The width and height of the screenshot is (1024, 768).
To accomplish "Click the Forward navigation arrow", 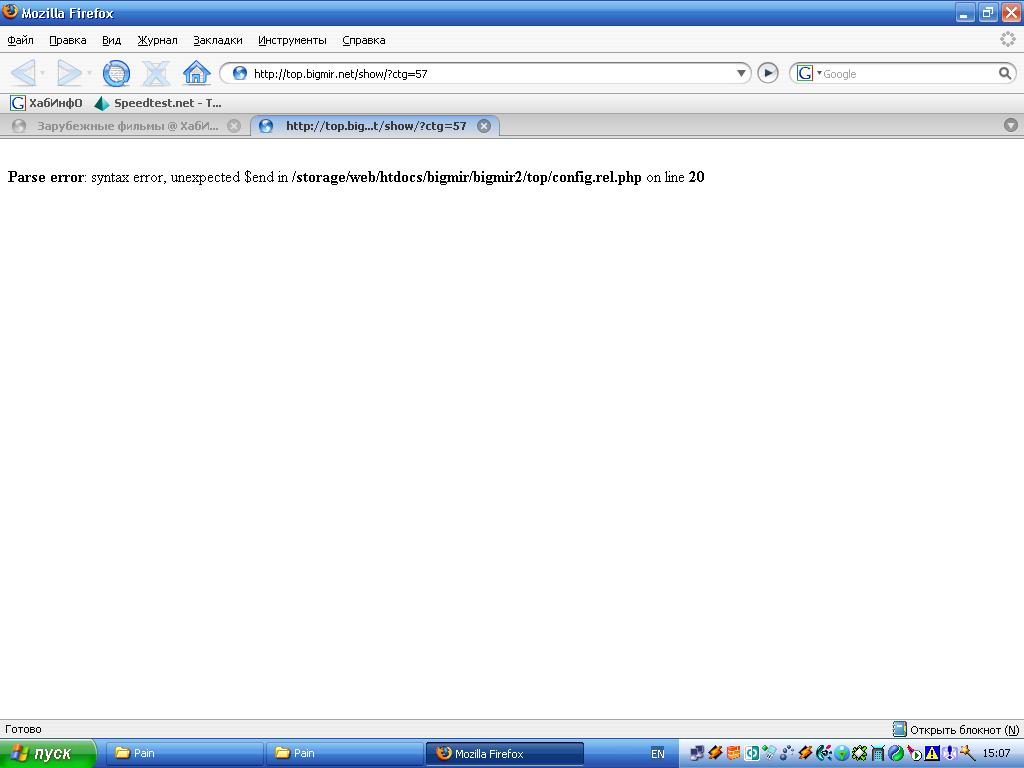I will pos(68,73).
